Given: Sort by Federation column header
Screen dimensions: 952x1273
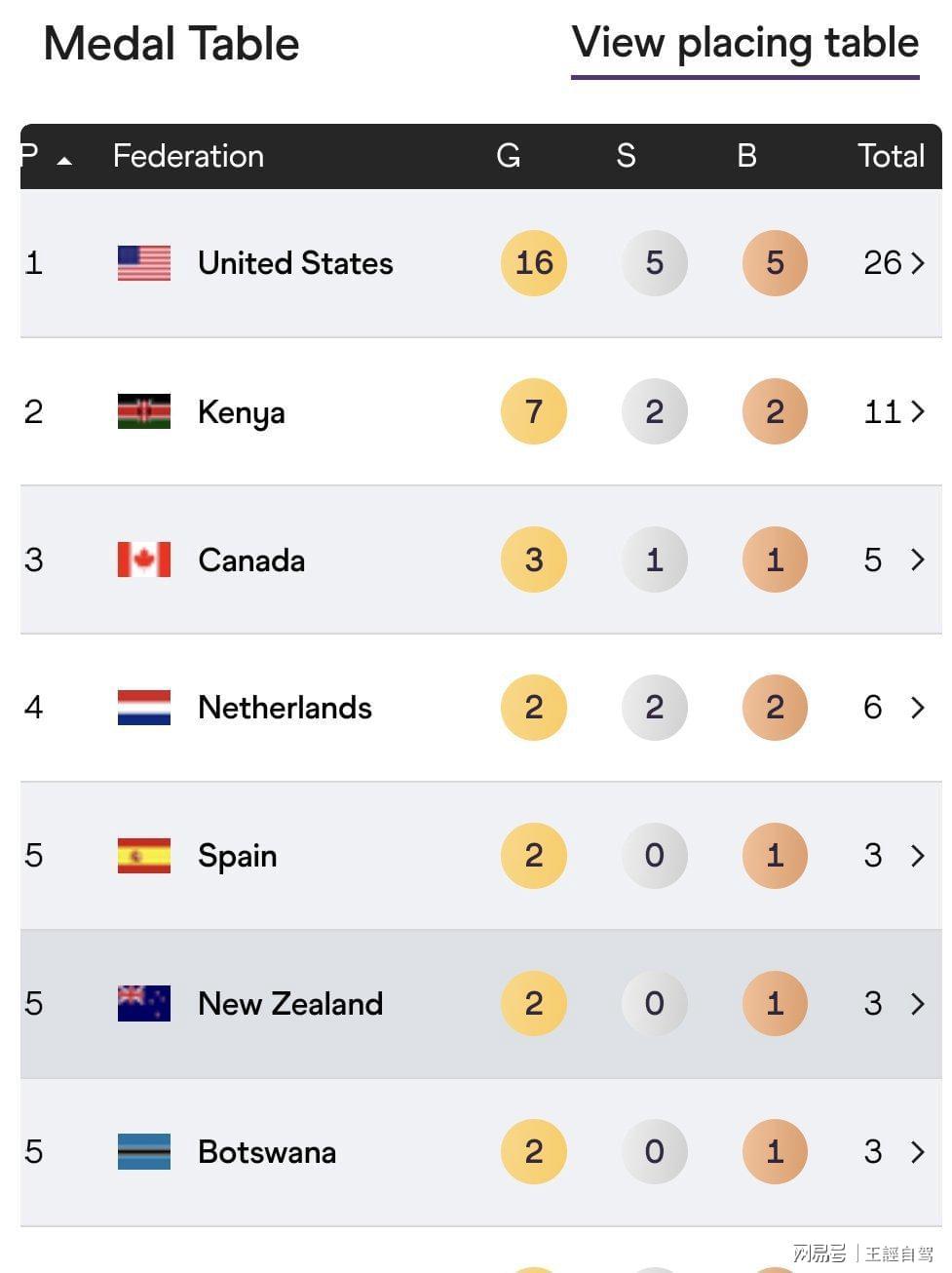Looking at the screenshot, I should tap(188, 156).
